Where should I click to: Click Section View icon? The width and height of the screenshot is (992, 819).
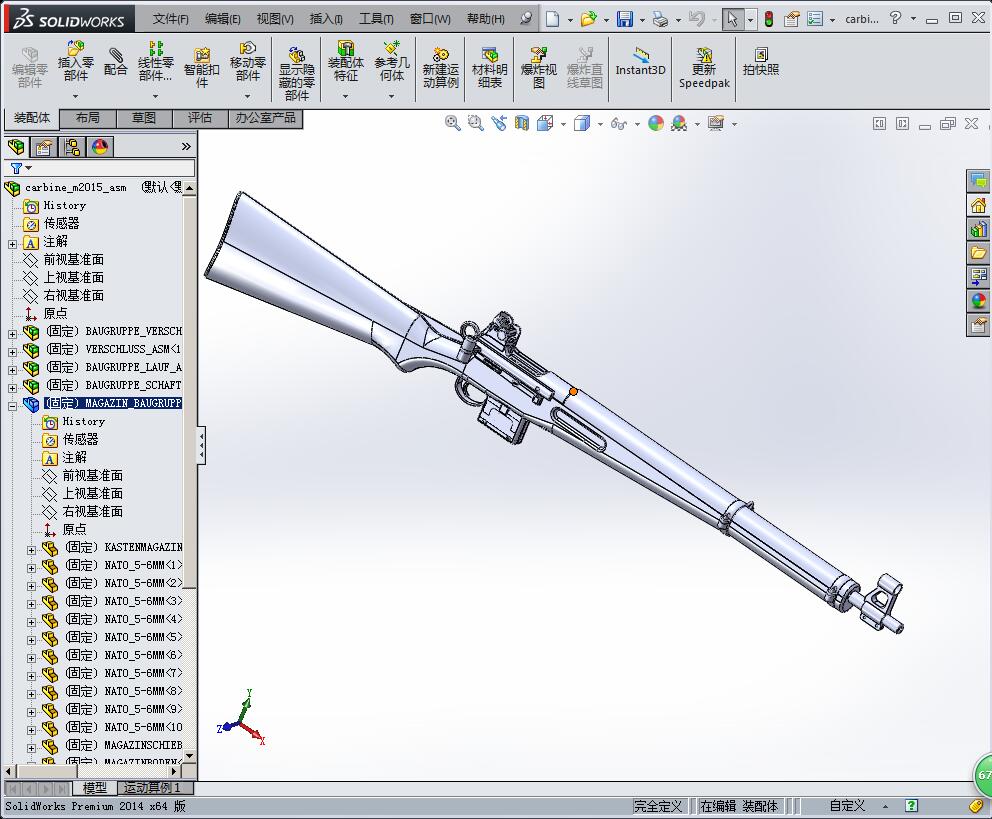[522, 123]
